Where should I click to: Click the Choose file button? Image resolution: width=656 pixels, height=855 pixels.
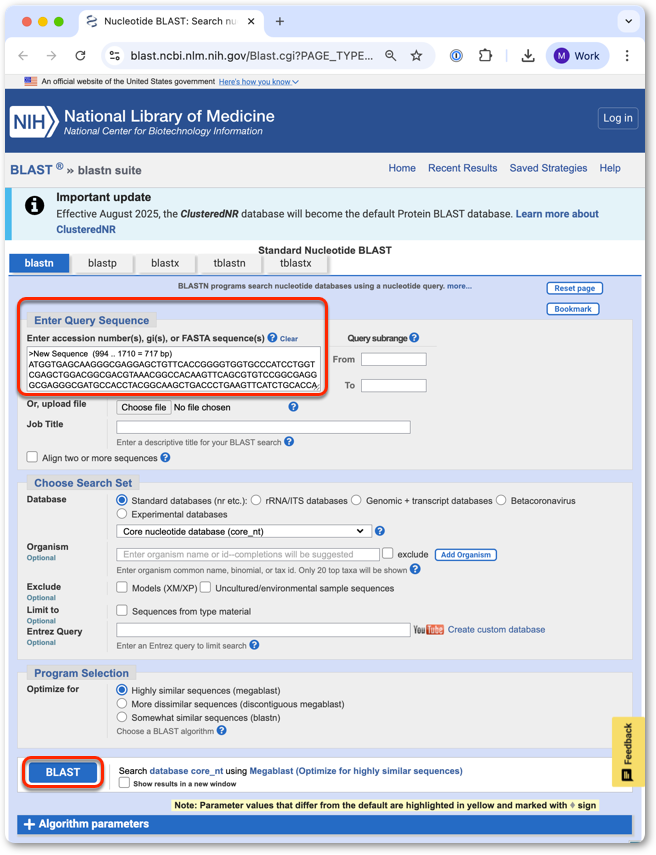pyautogui.click(x=144, y=407)
